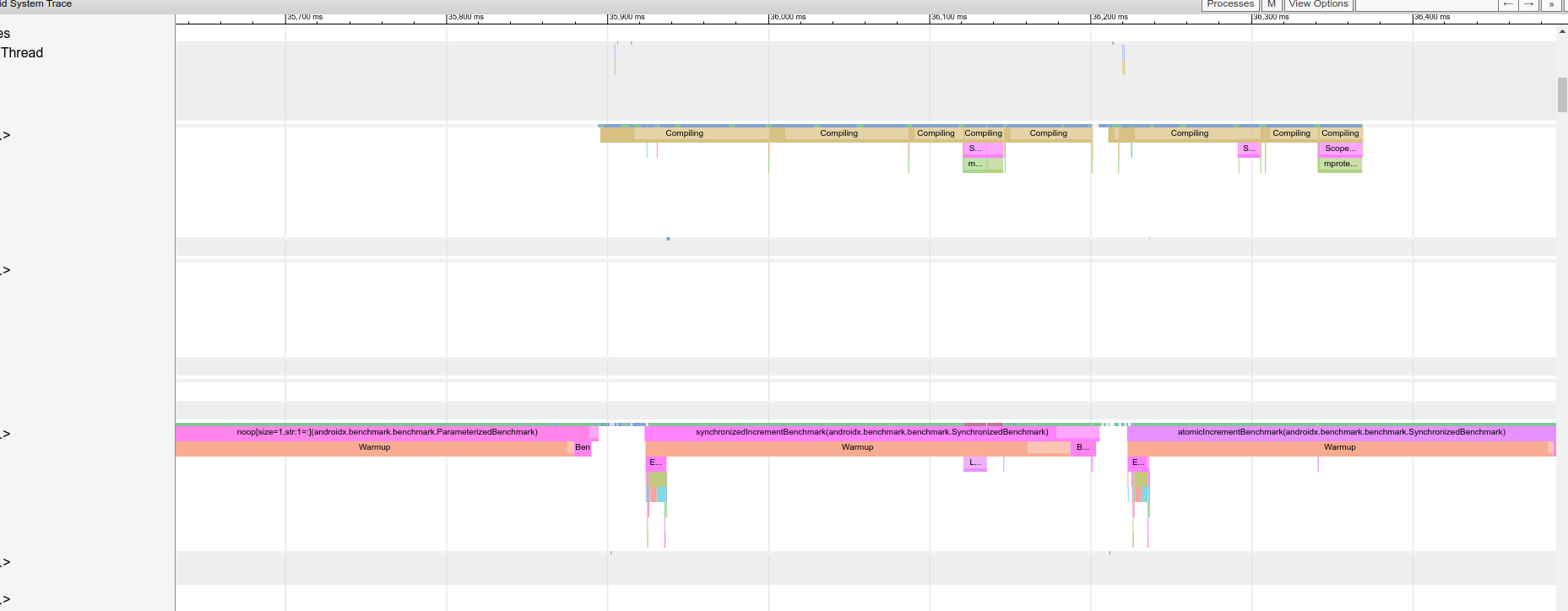Select the atomicIncrementBenchmark trace slice

(x=1341, y=432)
